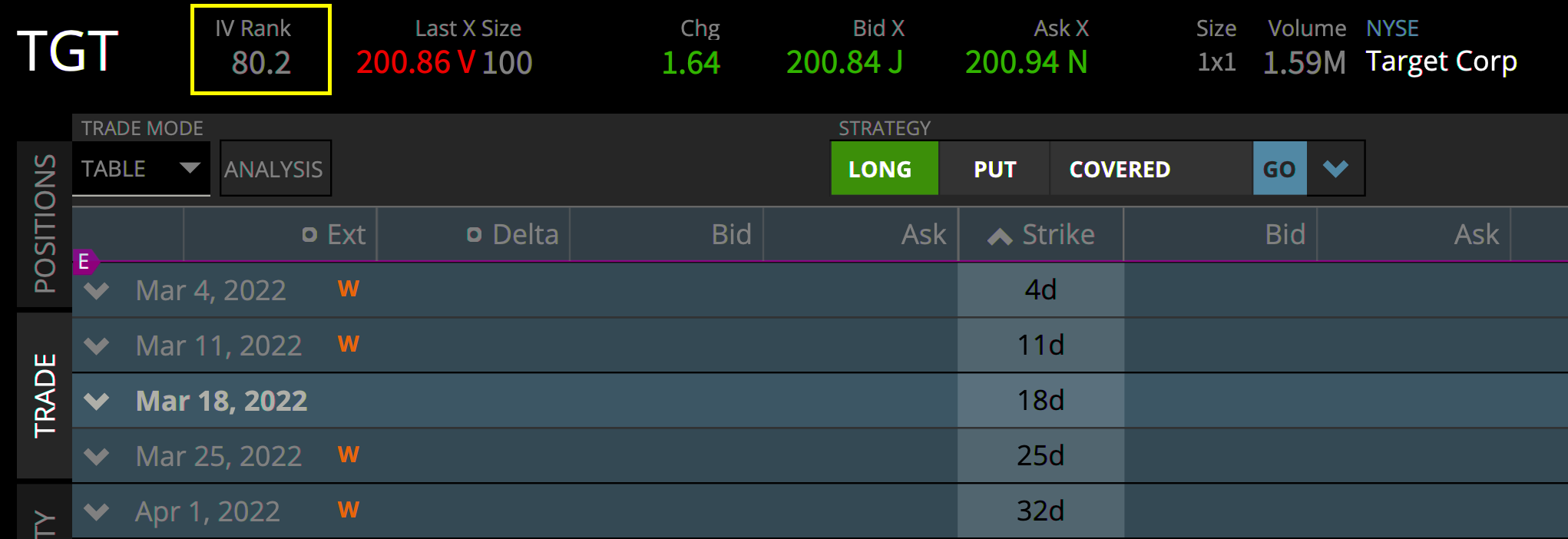Click the Strike column sort arrow
This screenshot has width=1568, height=539.
[x=999, y=236]
